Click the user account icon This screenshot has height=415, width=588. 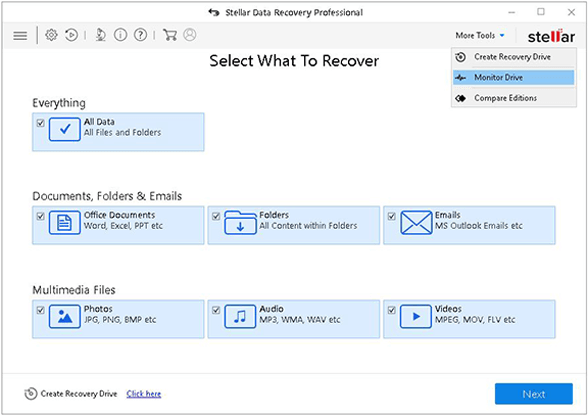pos(190,35)
